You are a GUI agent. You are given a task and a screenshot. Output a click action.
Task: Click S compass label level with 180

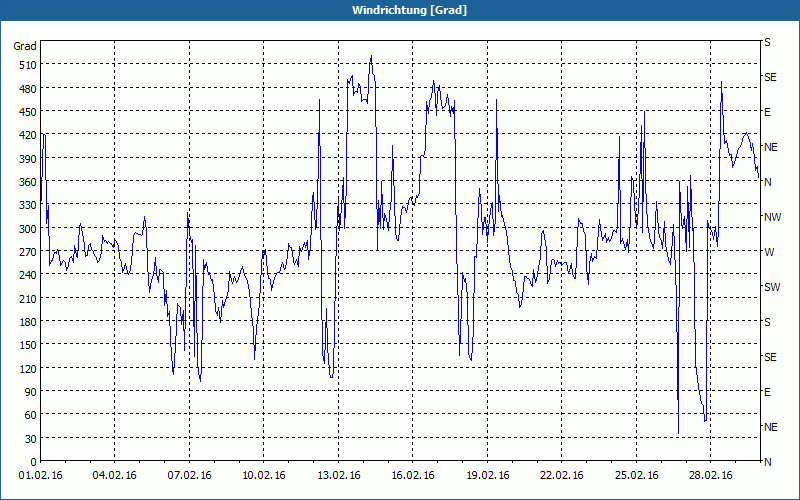coord(767,322)
